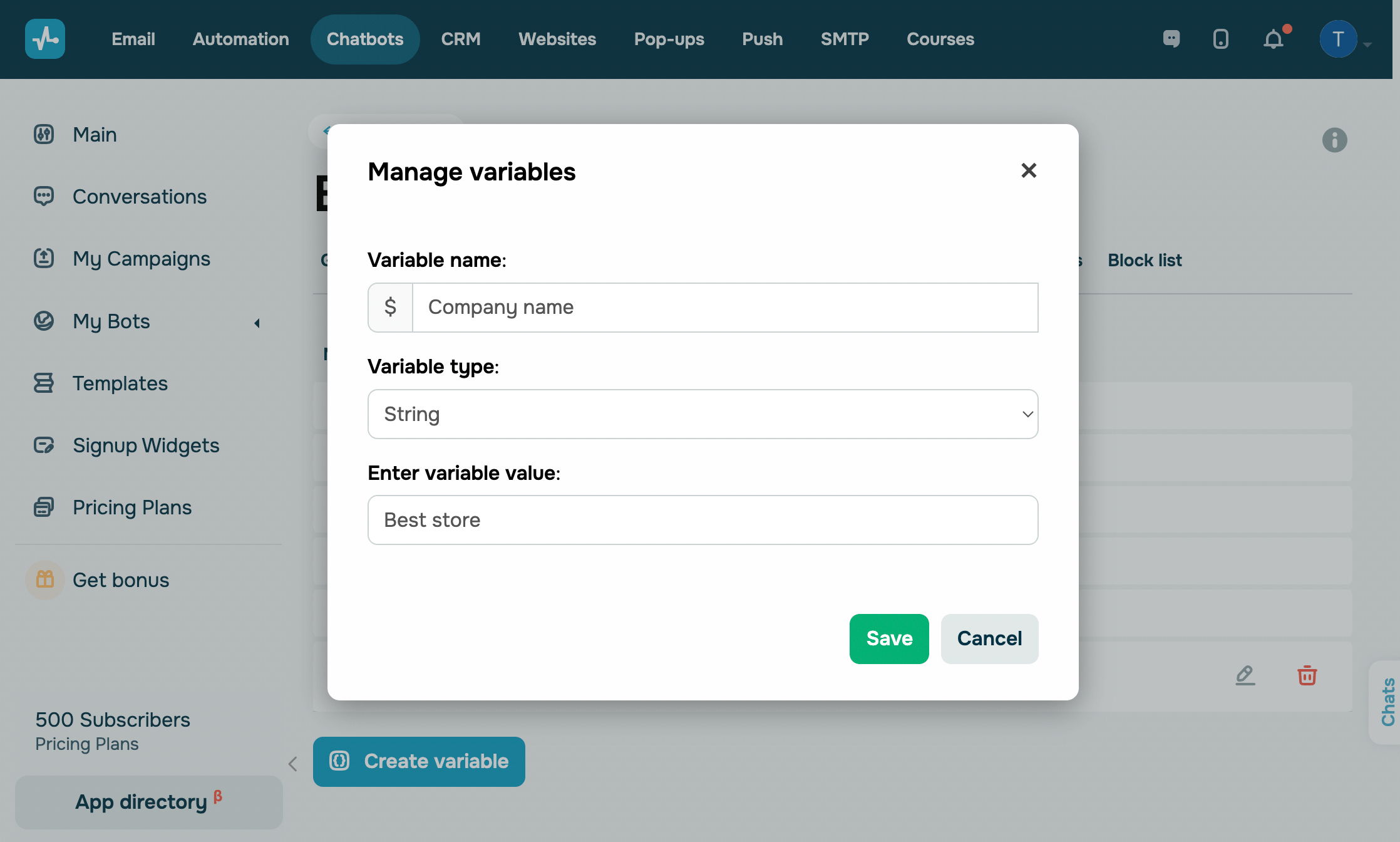This screenshot has height=842, width=1400.
Task: Click the chat message icon in header
Action: [1171, 39]
